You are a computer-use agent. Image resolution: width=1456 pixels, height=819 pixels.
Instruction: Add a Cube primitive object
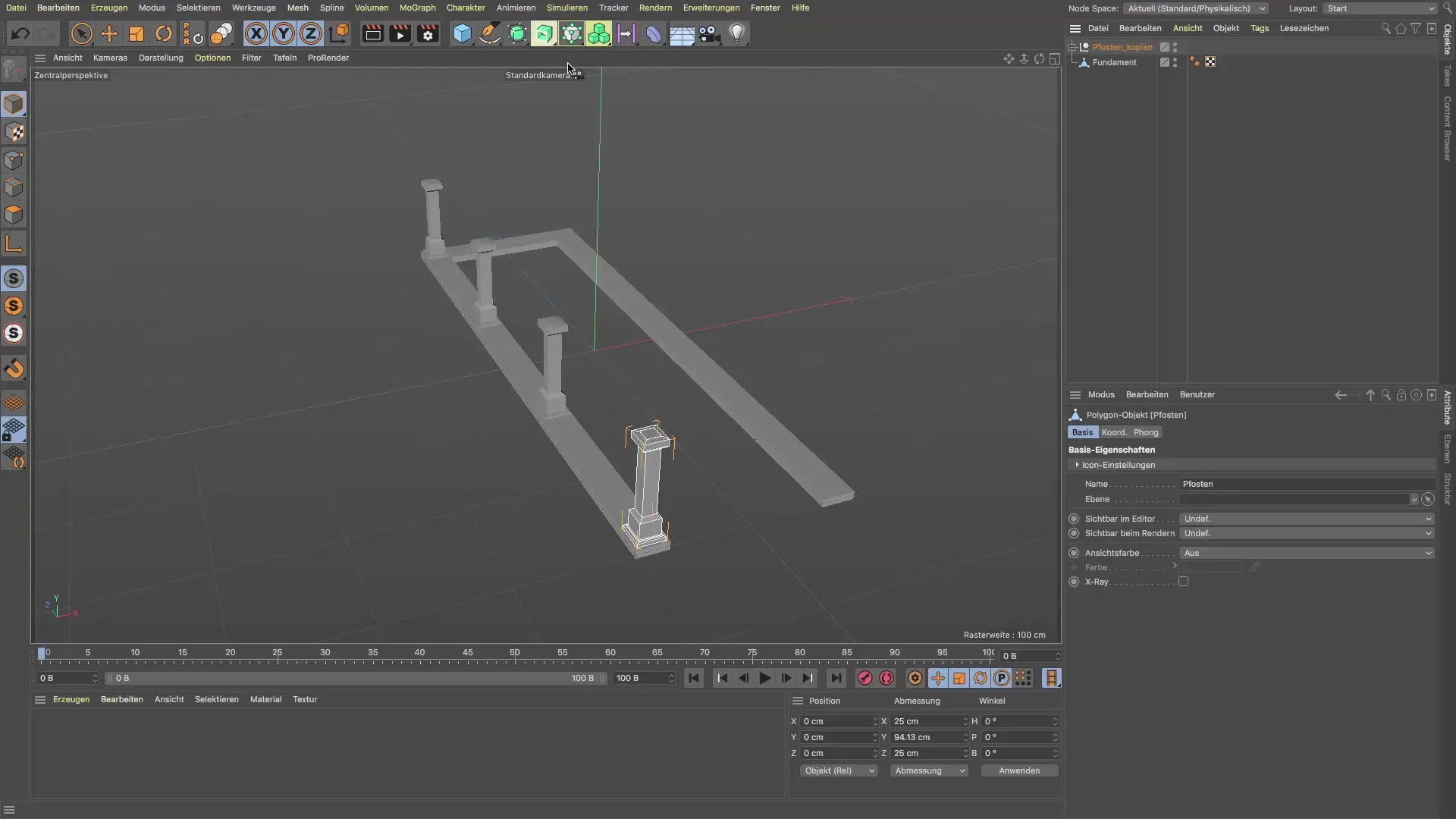[x=462, y=33]
